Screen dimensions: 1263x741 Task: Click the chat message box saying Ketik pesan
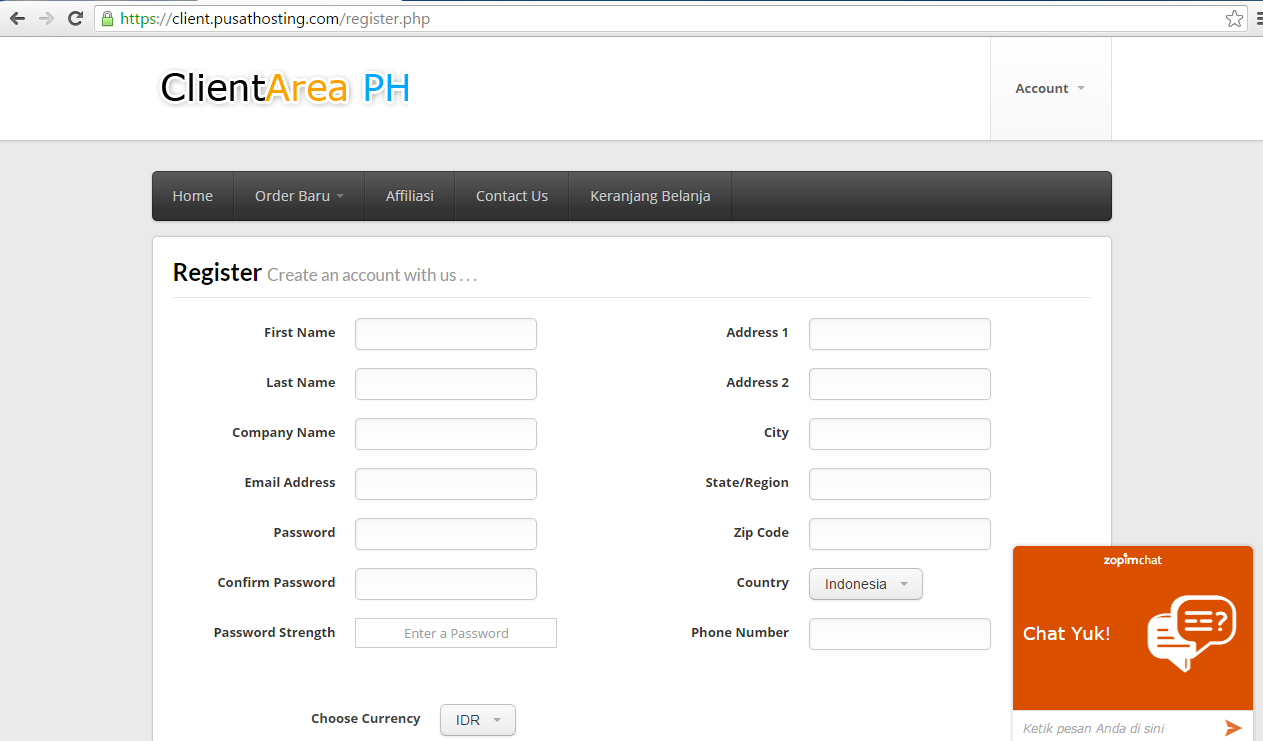1100,727
